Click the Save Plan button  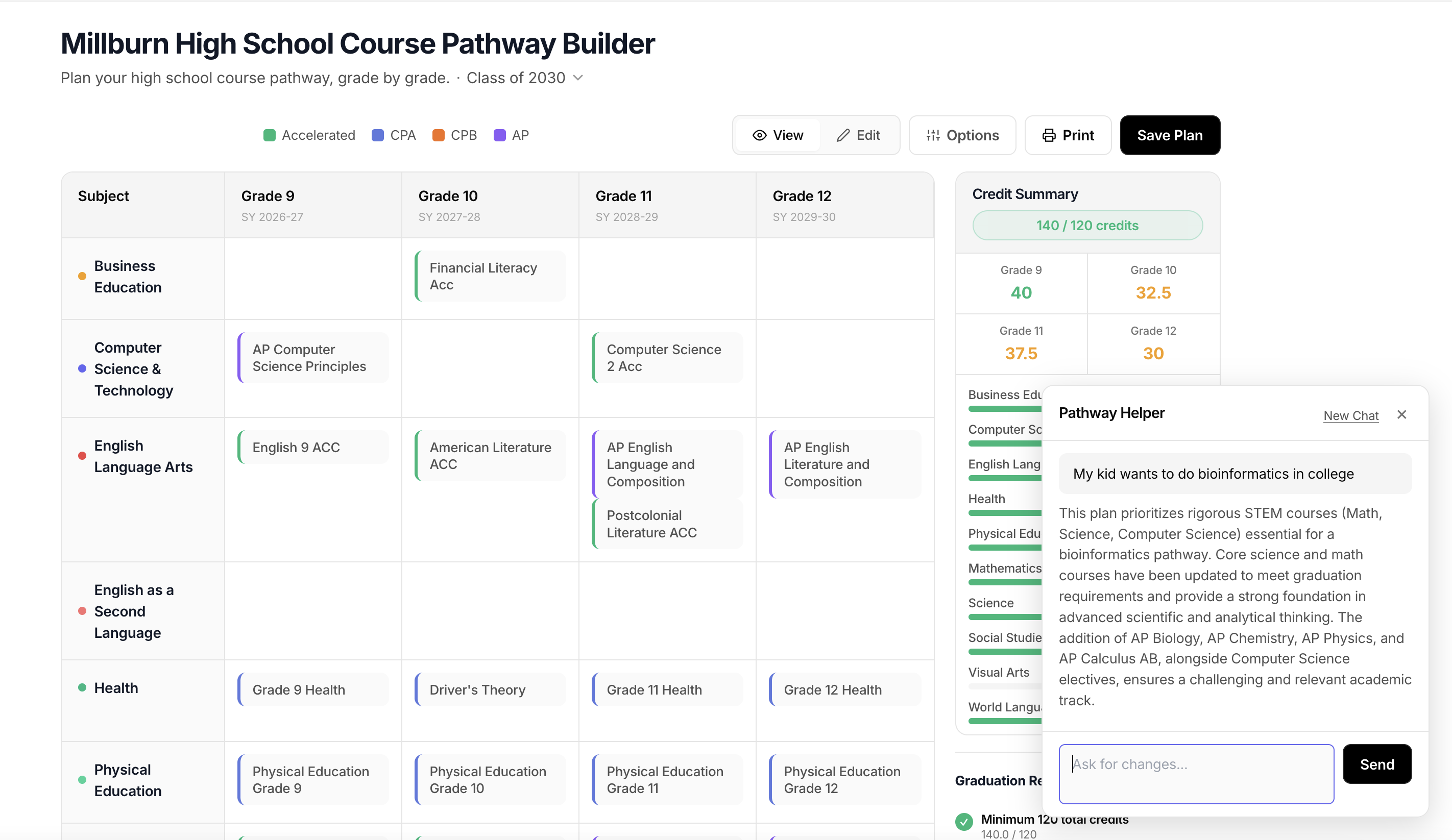pos(1170,135)
